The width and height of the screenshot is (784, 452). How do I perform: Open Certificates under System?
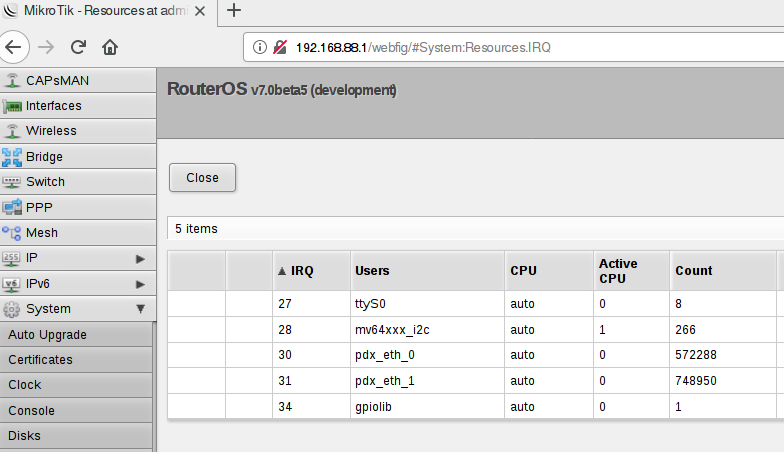pos(76,360)
